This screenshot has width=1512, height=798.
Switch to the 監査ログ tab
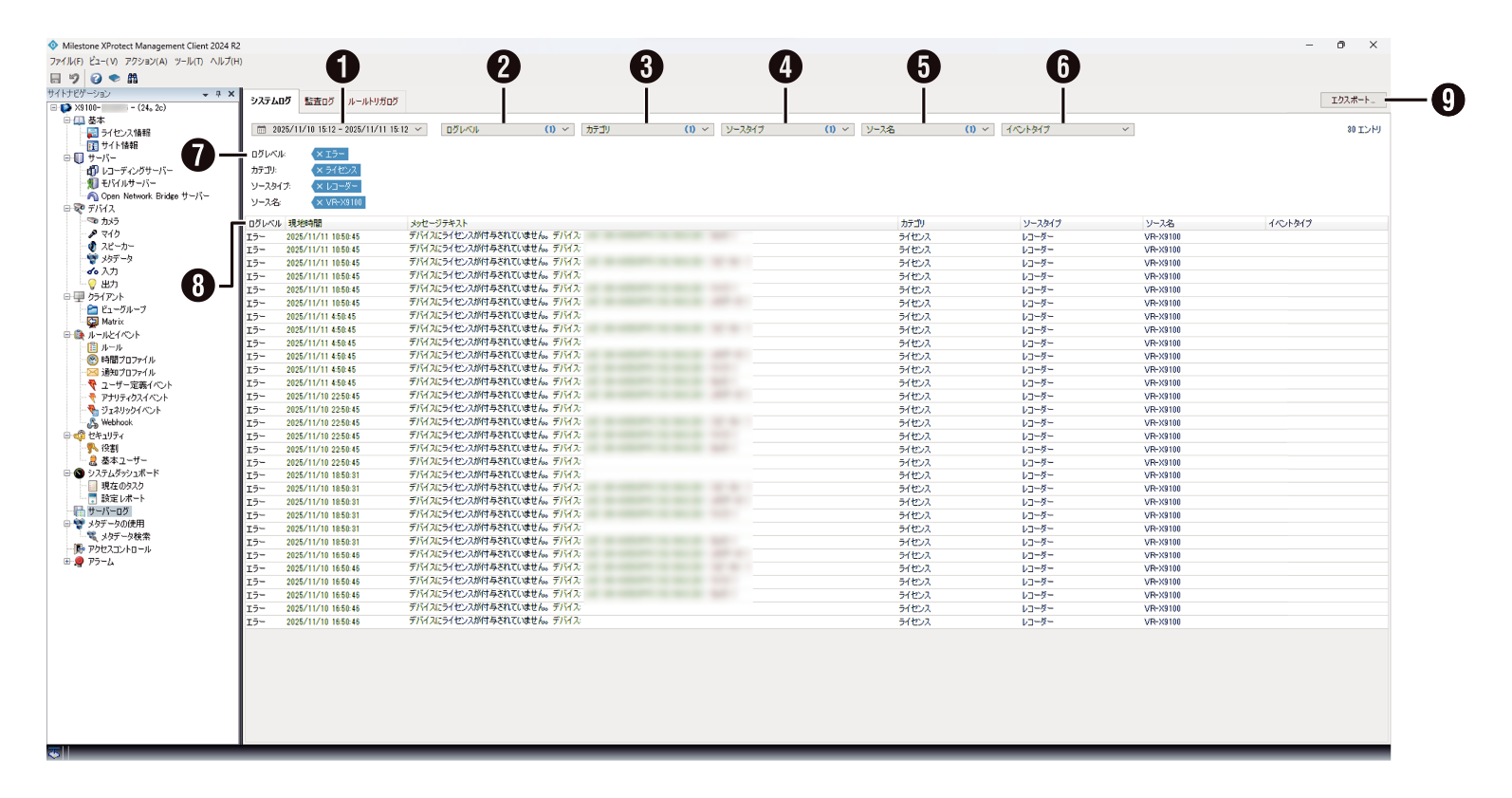click(x=320, y=102)
